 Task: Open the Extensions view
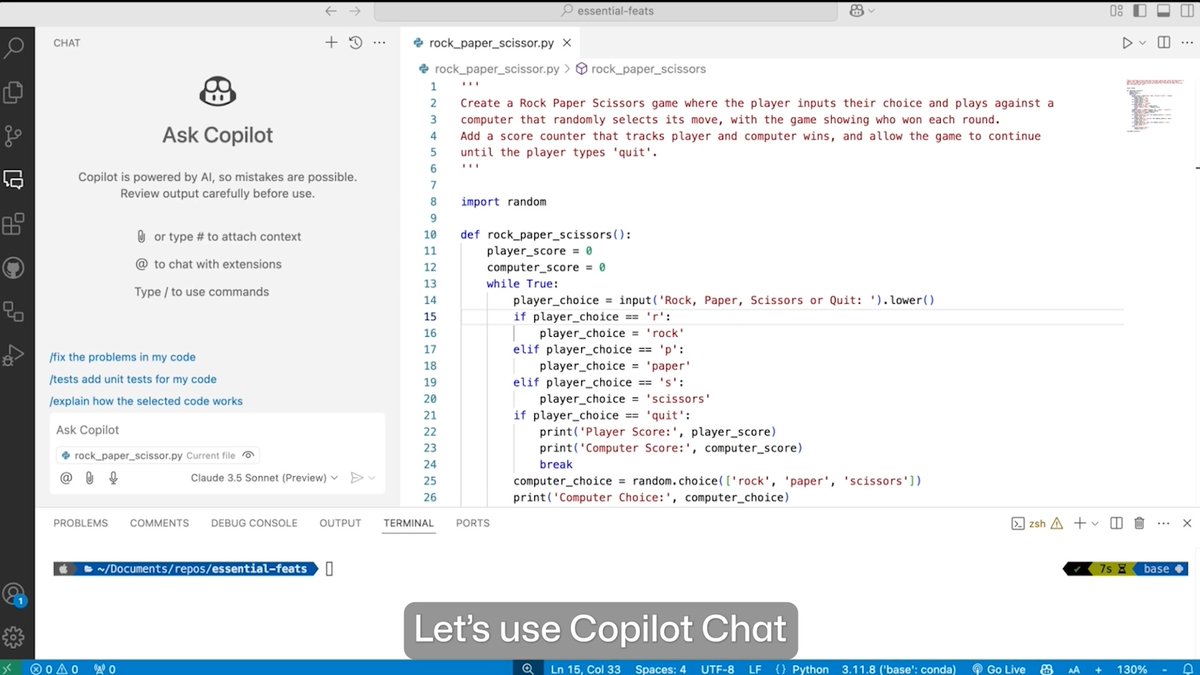[14, 224]
